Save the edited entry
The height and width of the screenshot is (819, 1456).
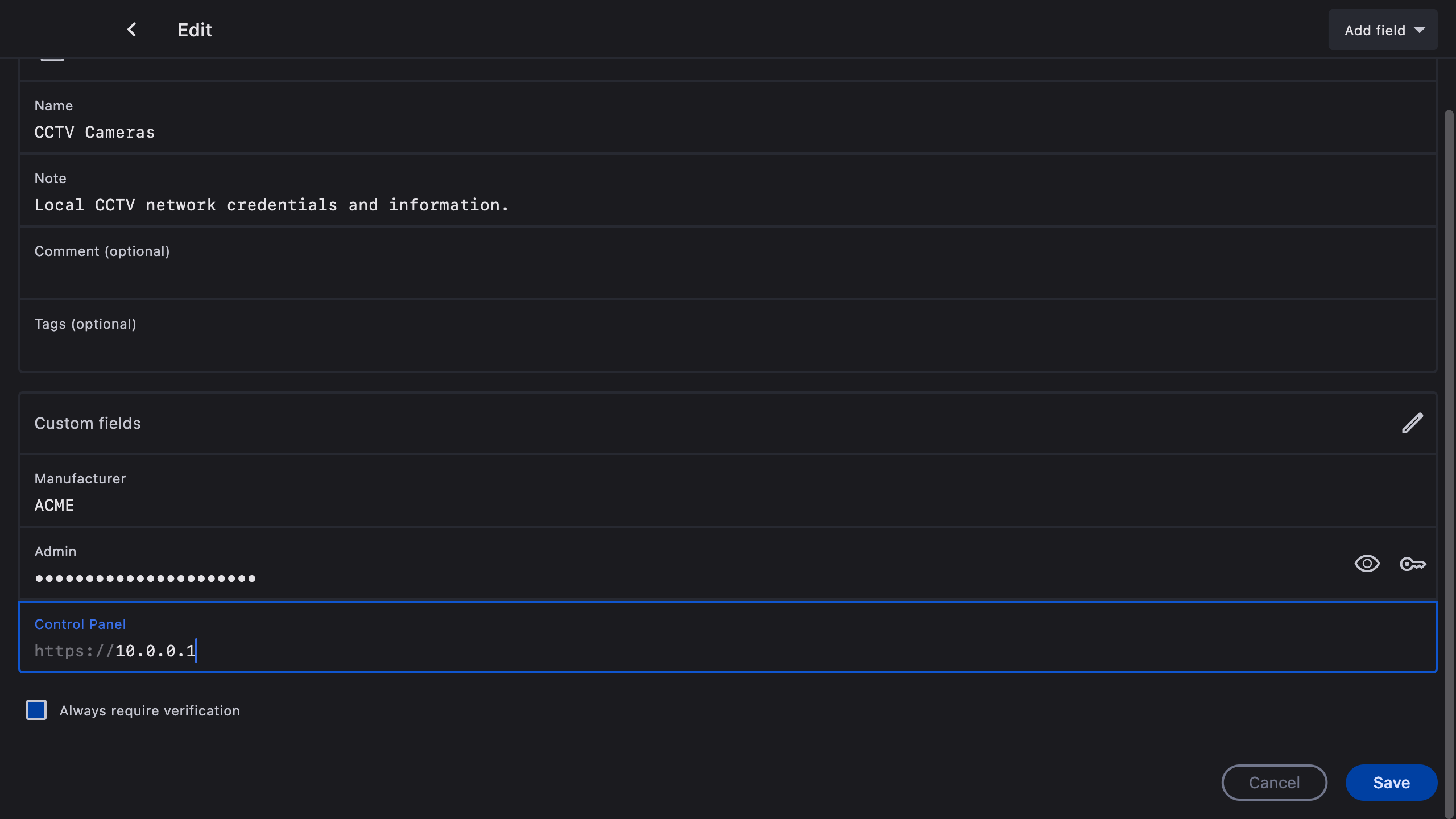tap(1391, 783)
